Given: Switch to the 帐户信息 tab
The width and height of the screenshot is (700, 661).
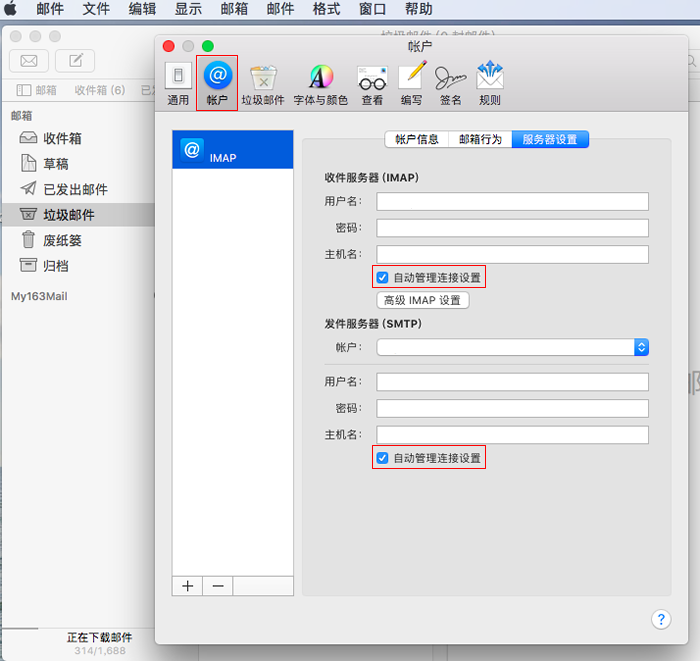Looking at the screenshot, I should coord(417,139).
